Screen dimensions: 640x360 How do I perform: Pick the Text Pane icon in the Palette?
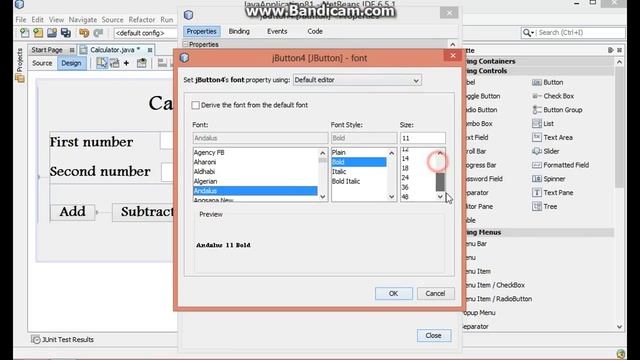pos(537,193)
